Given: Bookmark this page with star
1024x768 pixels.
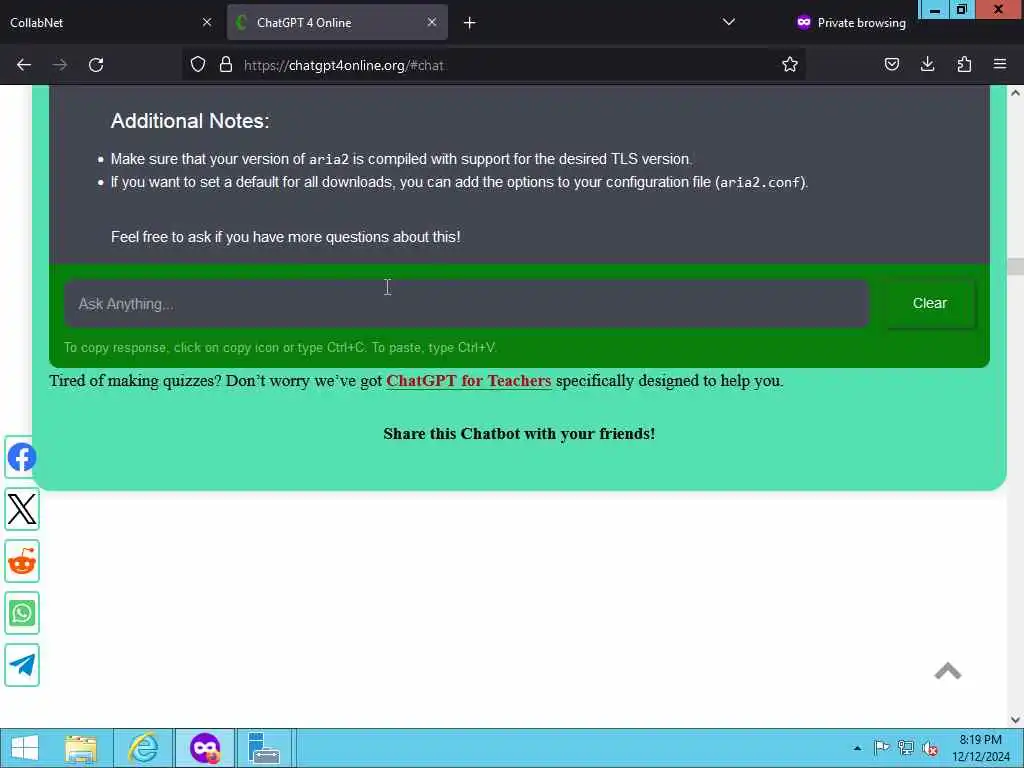Looking at the screenshot, I should (x=790, y=65).
